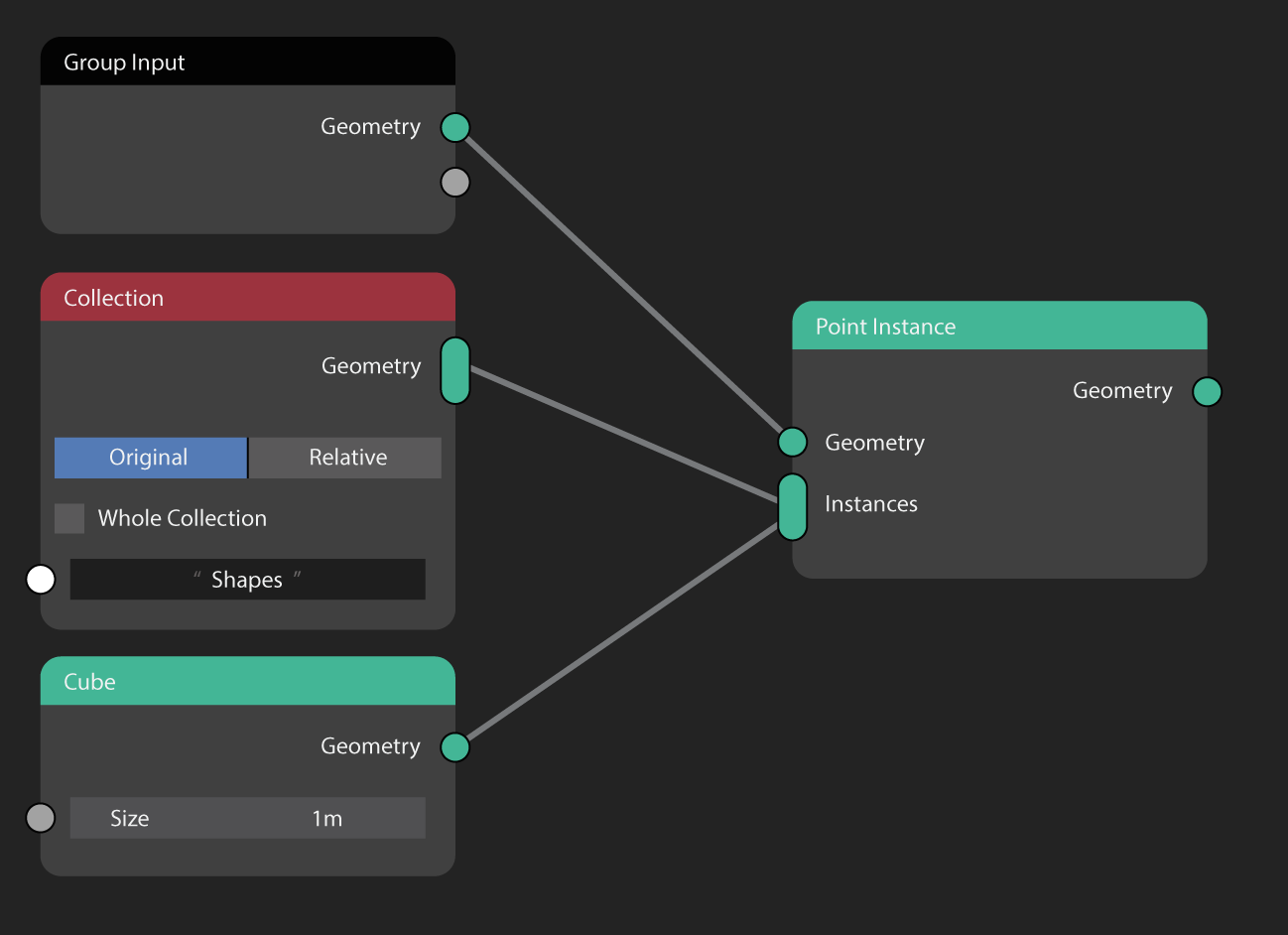Select the Cube node header

(x=247, y=681)
